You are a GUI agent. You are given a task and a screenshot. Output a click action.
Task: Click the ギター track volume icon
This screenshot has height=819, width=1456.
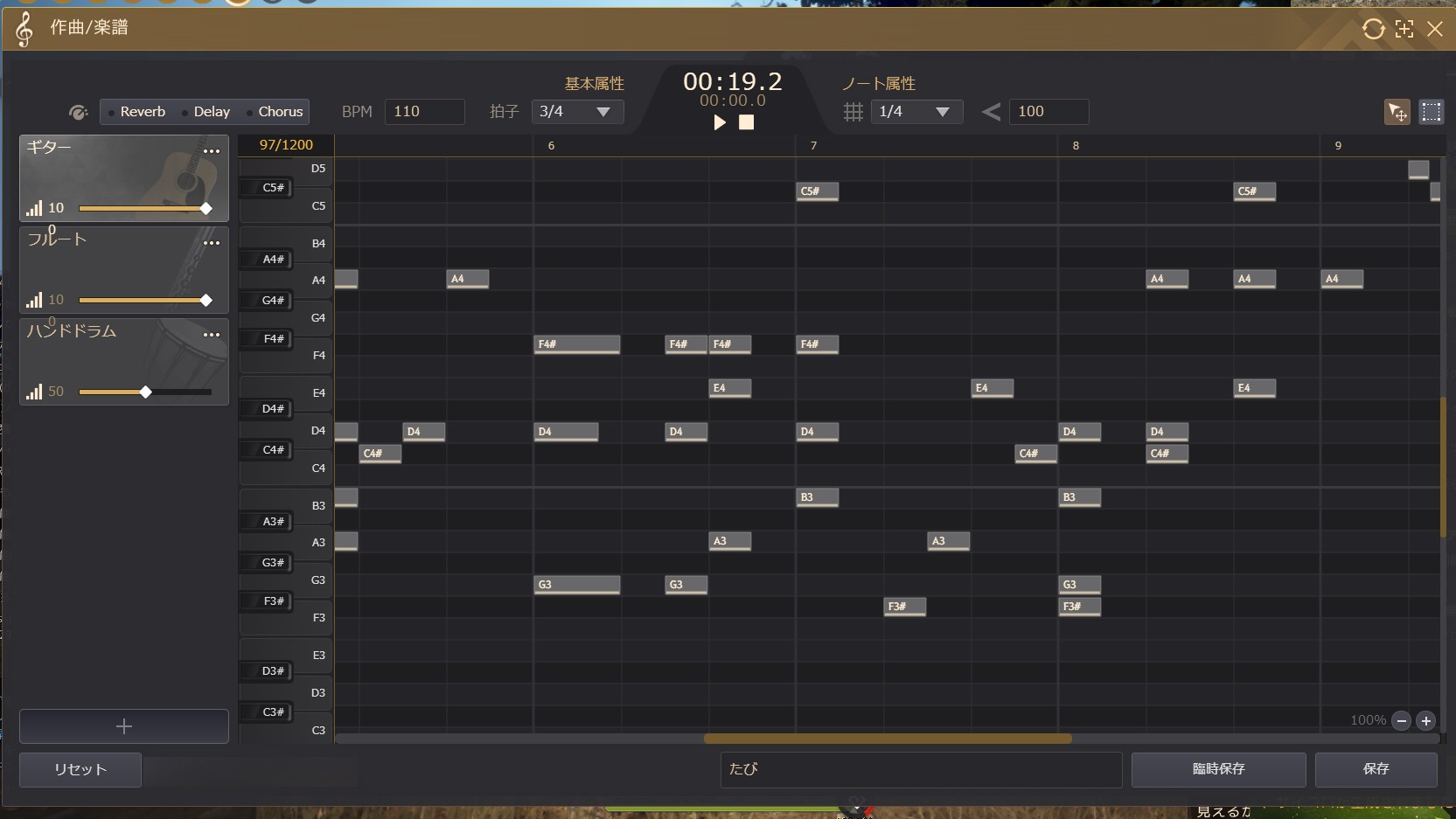coord(34,208)
